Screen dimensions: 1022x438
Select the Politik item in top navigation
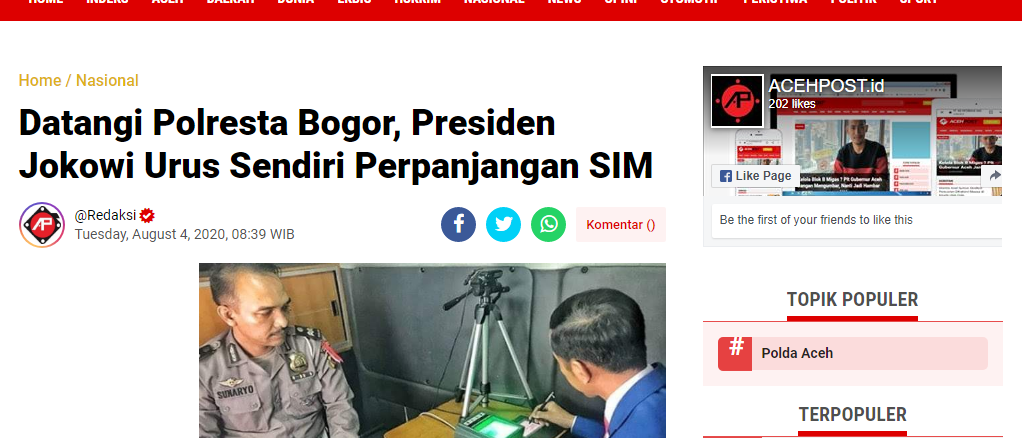853,3
